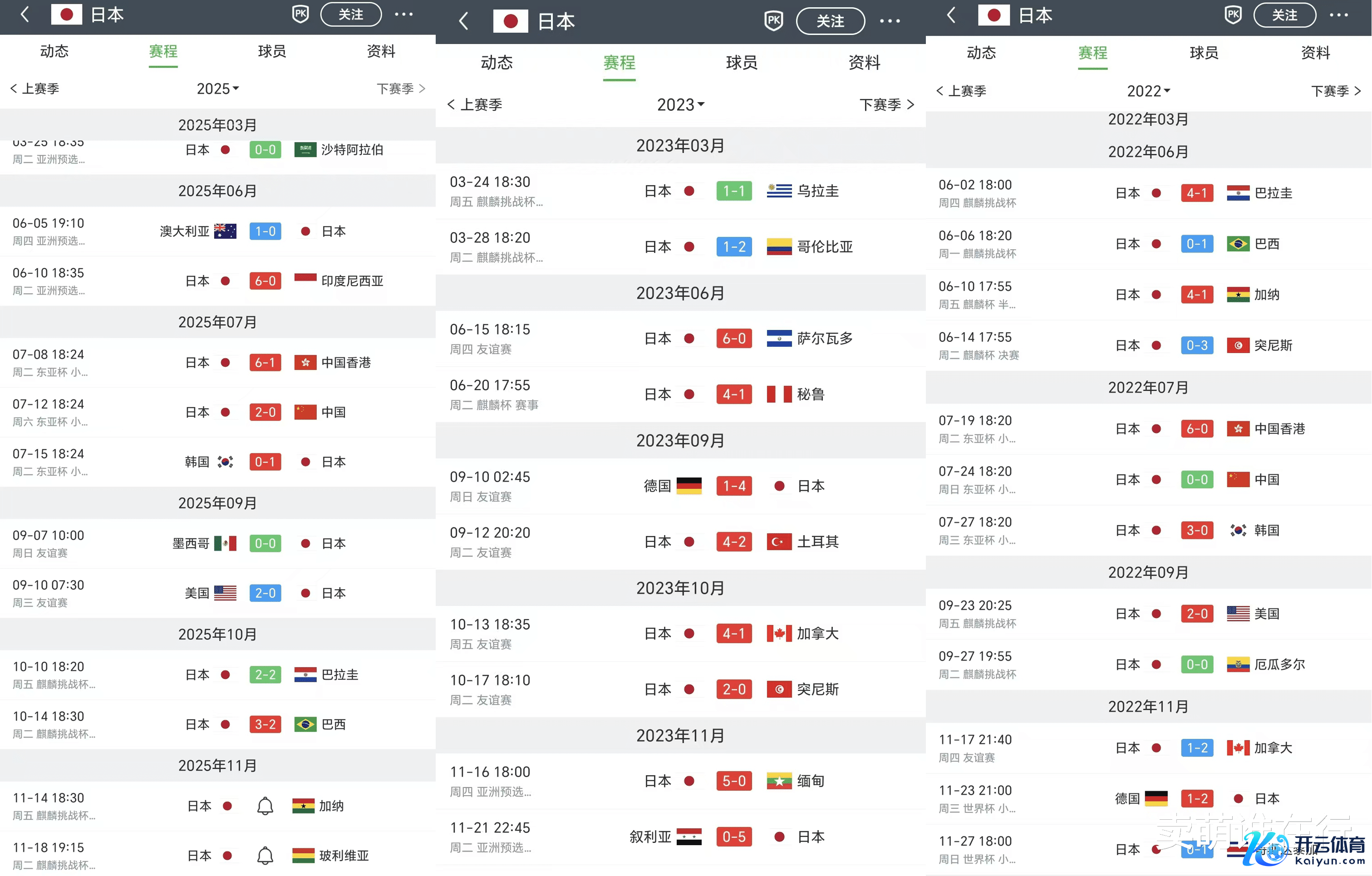Open the 2025 season year dropdown

pos(218,89)
